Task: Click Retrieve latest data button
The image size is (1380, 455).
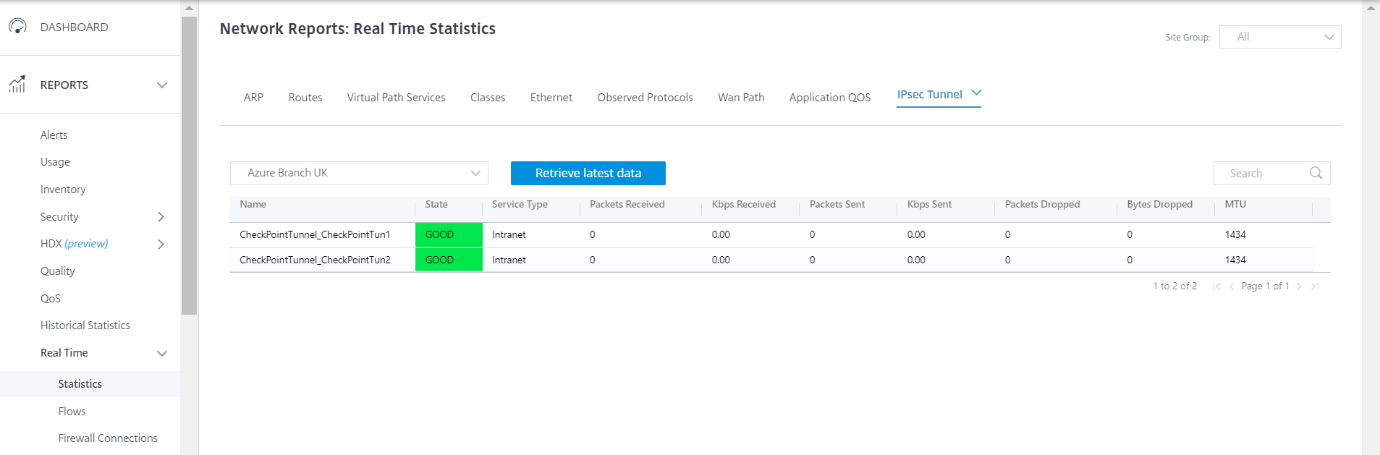Action: pyautogui.click(x=588, y=173)
